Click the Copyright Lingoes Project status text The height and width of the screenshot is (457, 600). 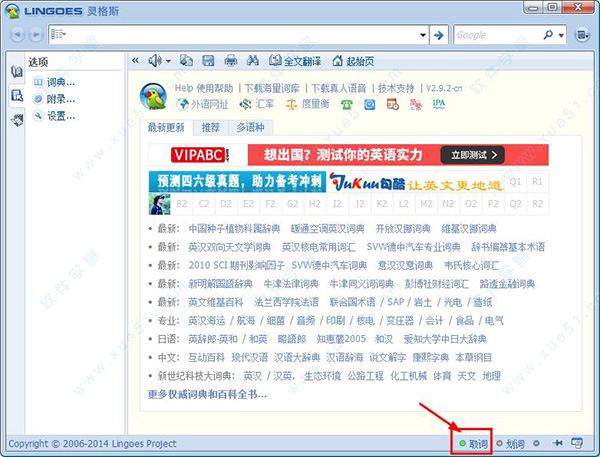92,444
